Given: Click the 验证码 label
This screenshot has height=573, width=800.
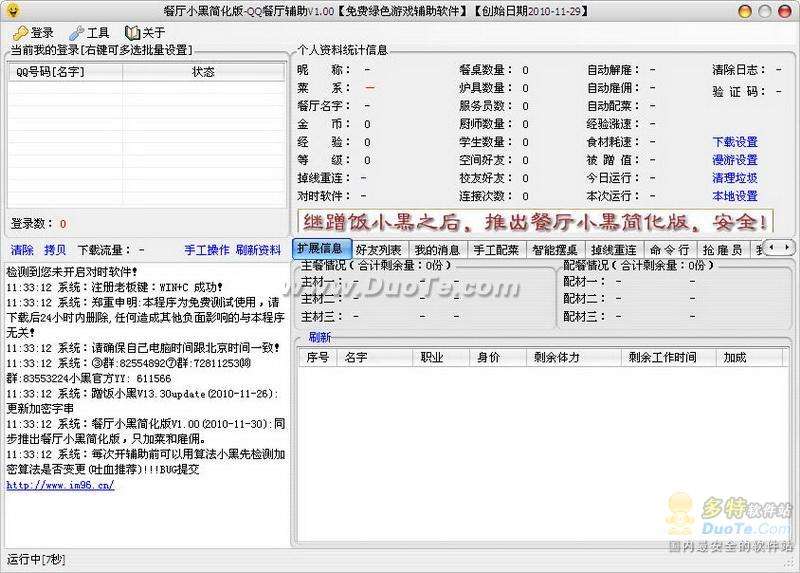Looking at the screenshot, I should click(739, 92).
